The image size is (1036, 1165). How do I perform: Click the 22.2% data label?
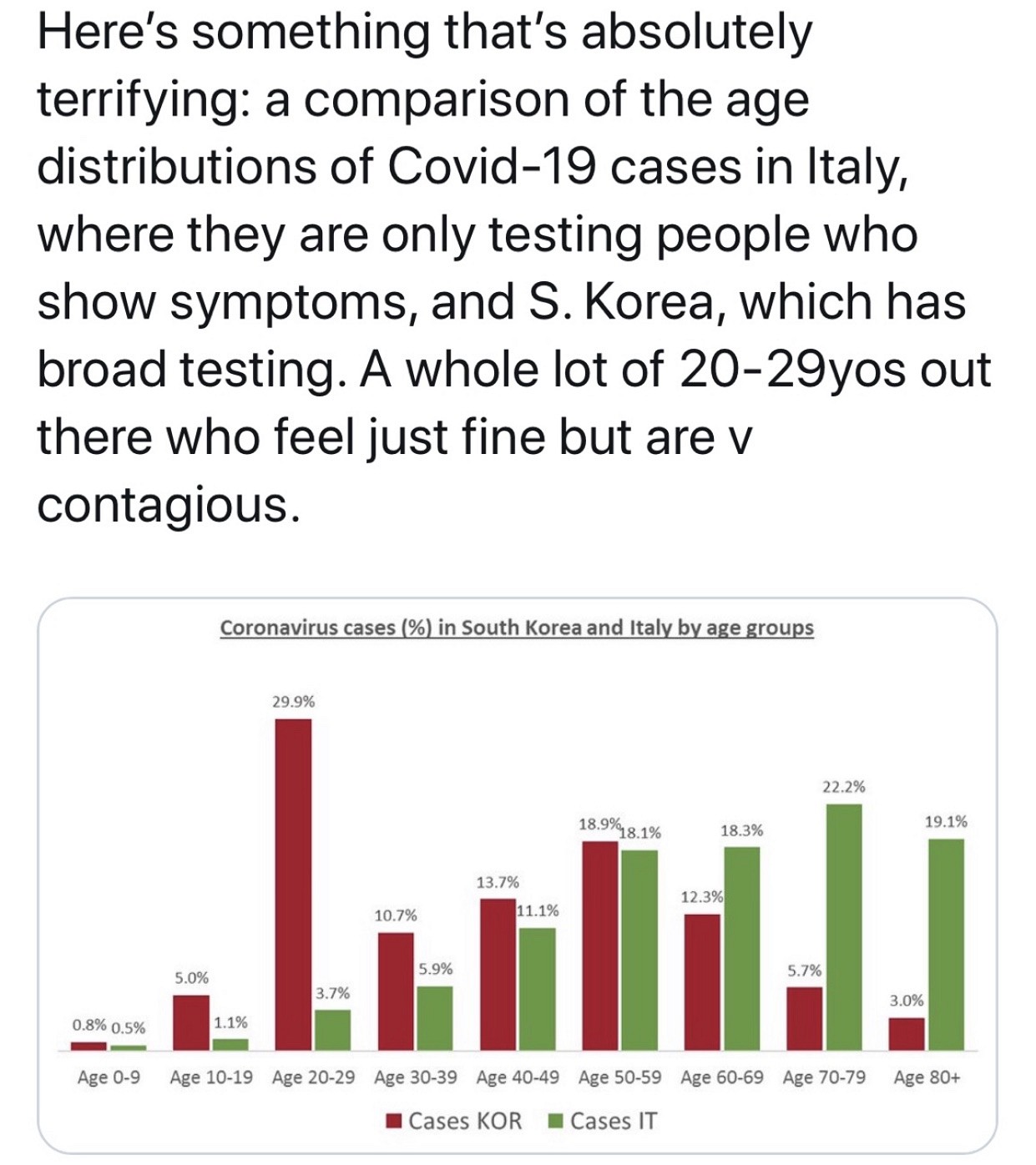(x=843, y=787)
